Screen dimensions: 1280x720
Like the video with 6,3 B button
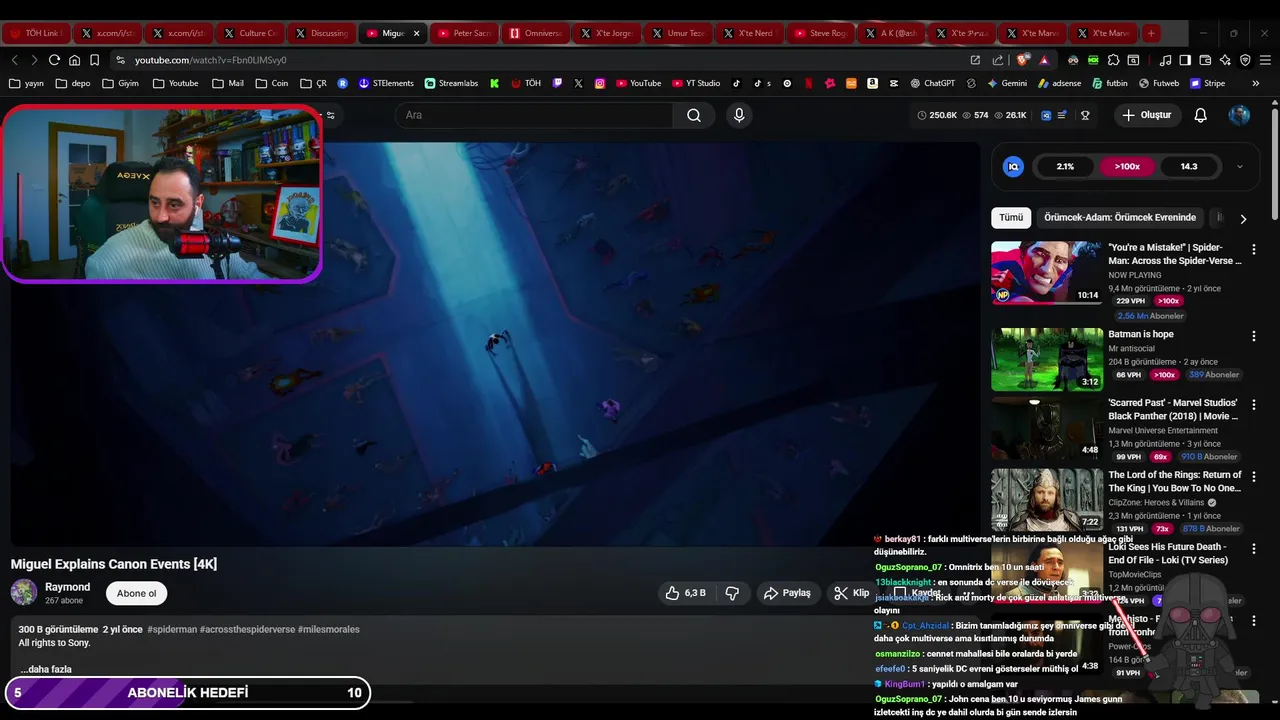click(x=685, y=593)
